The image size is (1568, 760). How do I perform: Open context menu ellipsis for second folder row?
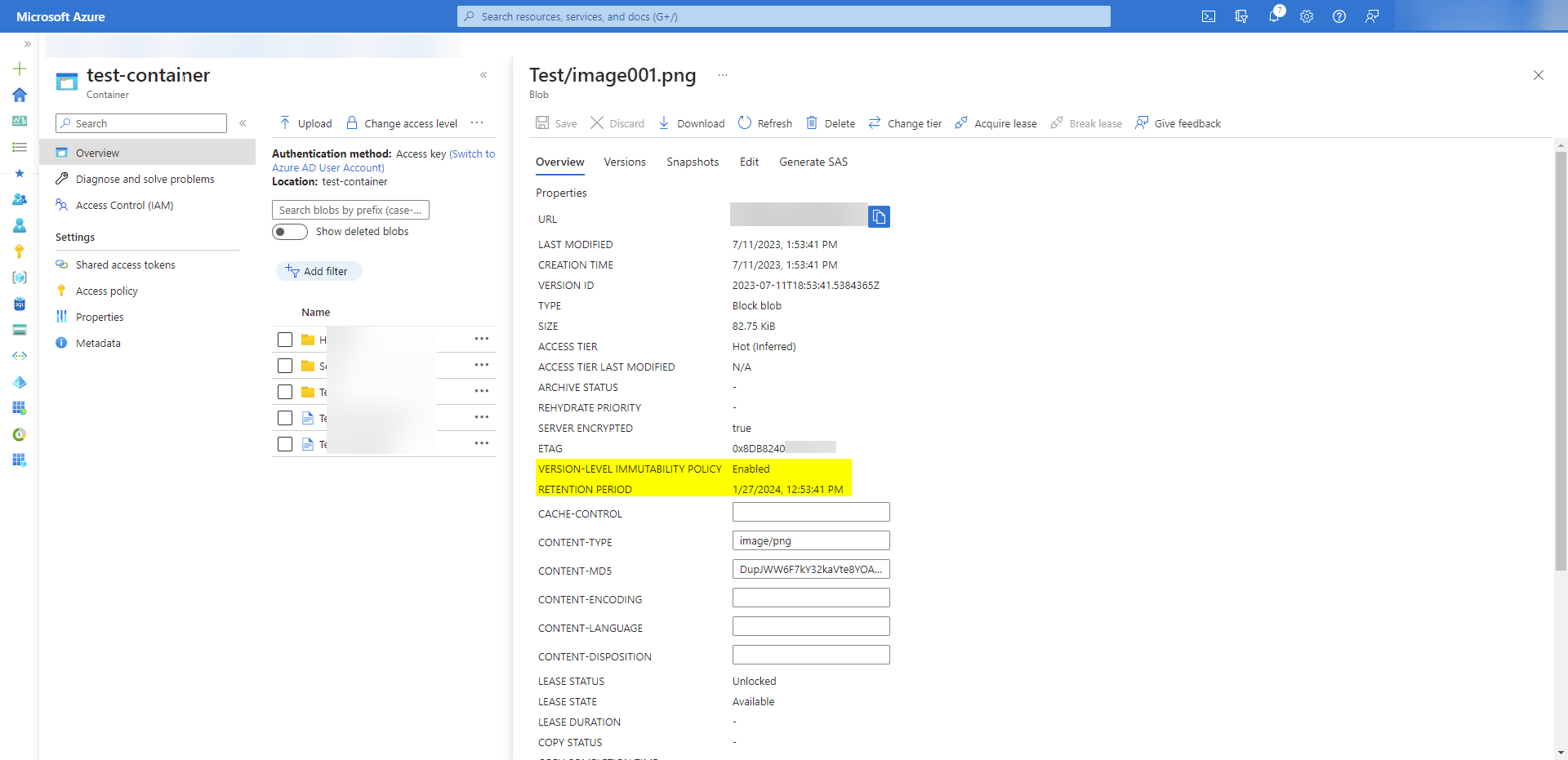482,365
